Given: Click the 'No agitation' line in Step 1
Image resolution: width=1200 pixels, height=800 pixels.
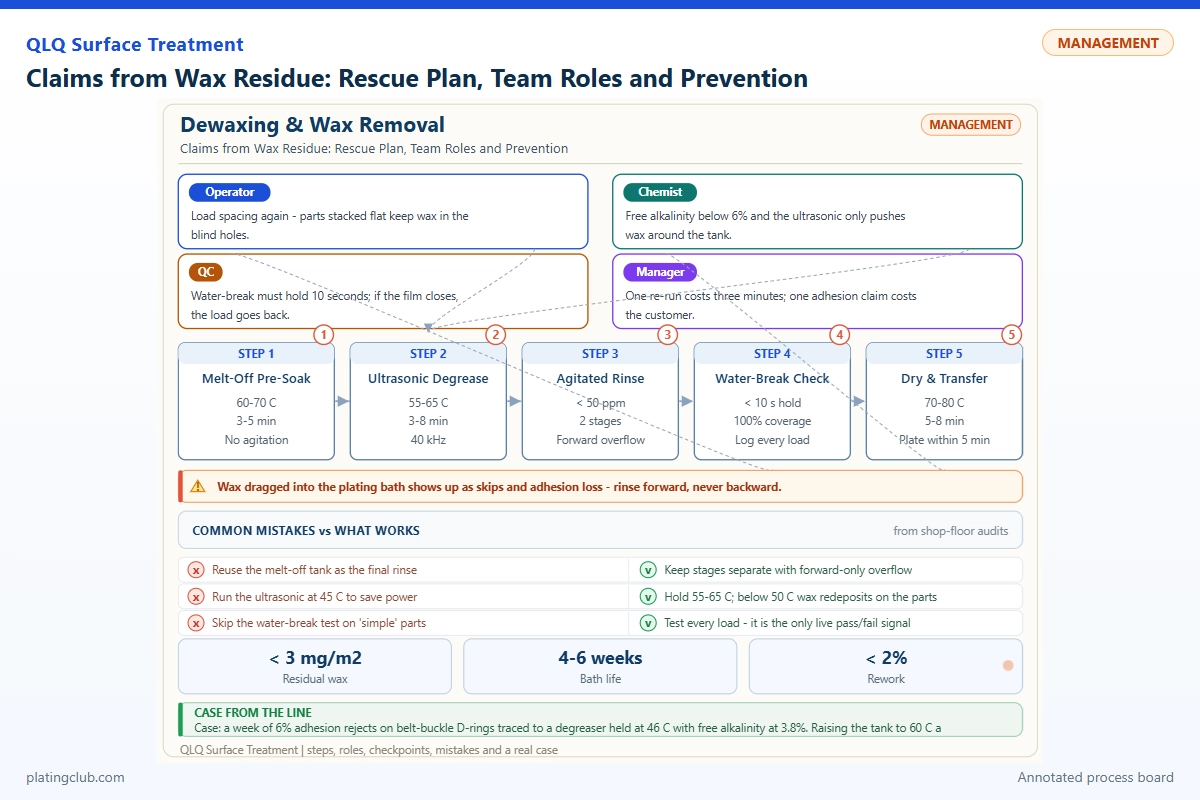Looking at the screenshot, I should tap(257, 440).
